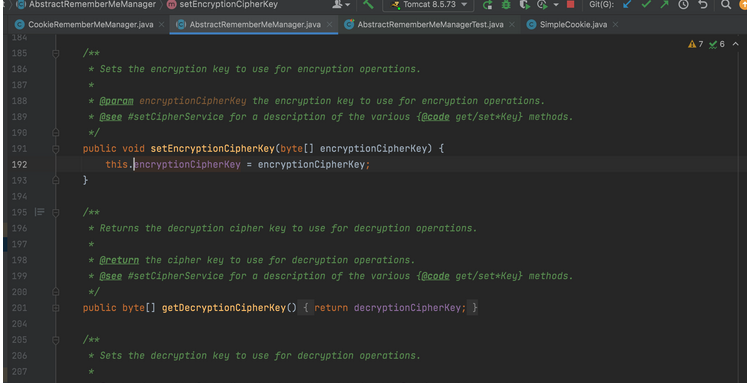Collapse Javadoc fold marker at line 205

pos(56,340)
